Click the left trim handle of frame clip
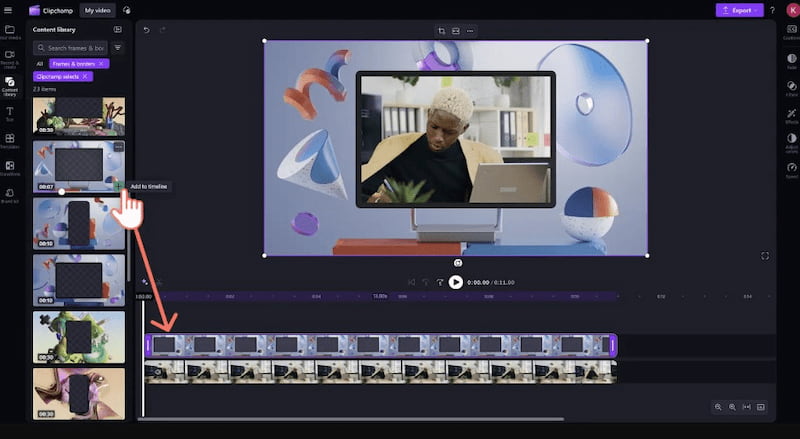The image size is (800, 439). (x=148, y=346)
